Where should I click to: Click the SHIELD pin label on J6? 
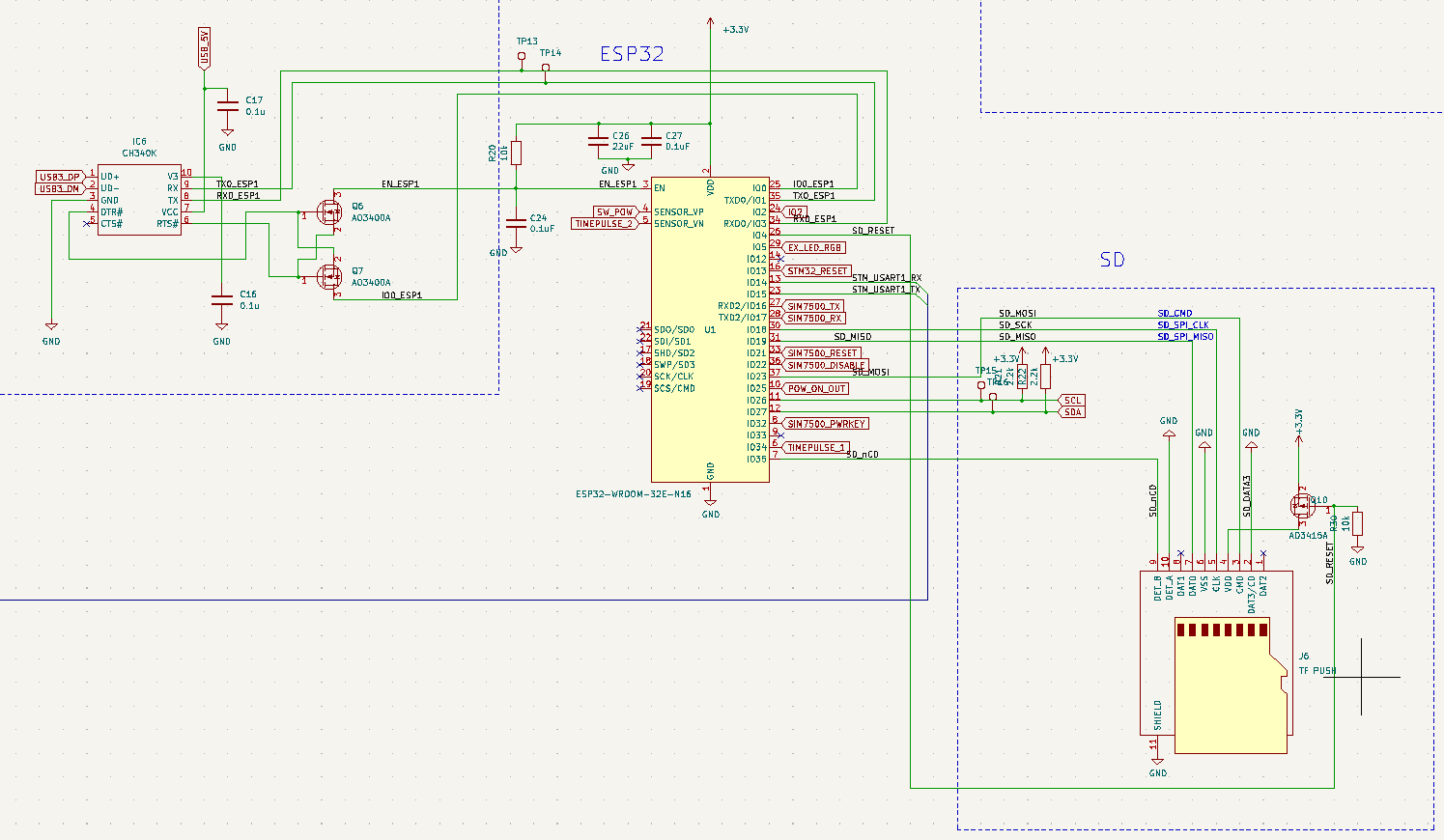tap(1157, 716)
